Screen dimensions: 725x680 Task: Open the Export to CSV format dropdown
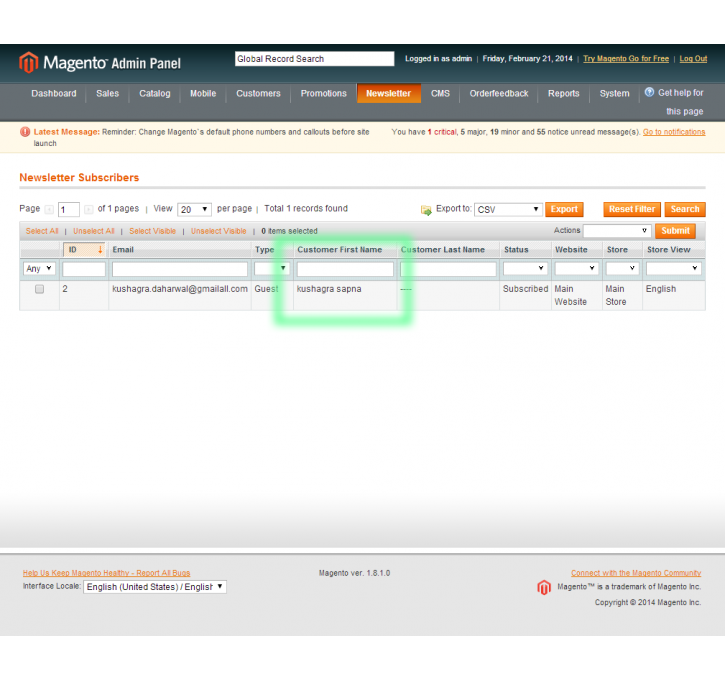click(x=508, y=209)
